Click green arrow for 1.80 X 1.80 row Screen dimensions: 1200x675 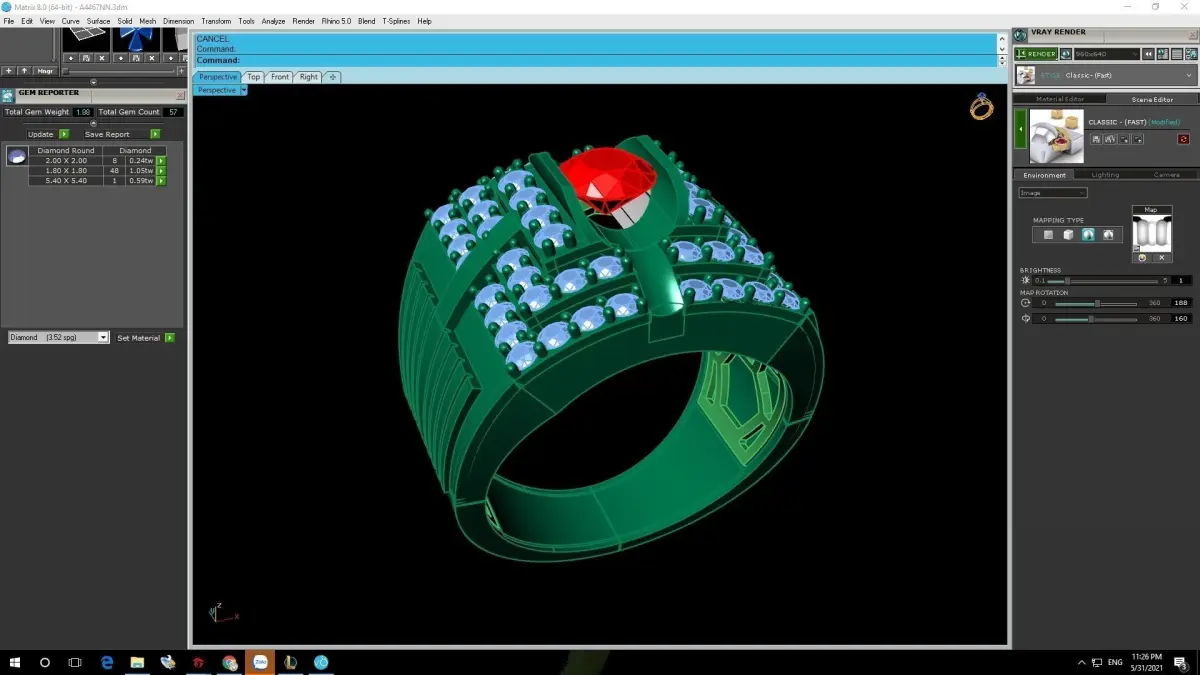click(x=160, y=170)
